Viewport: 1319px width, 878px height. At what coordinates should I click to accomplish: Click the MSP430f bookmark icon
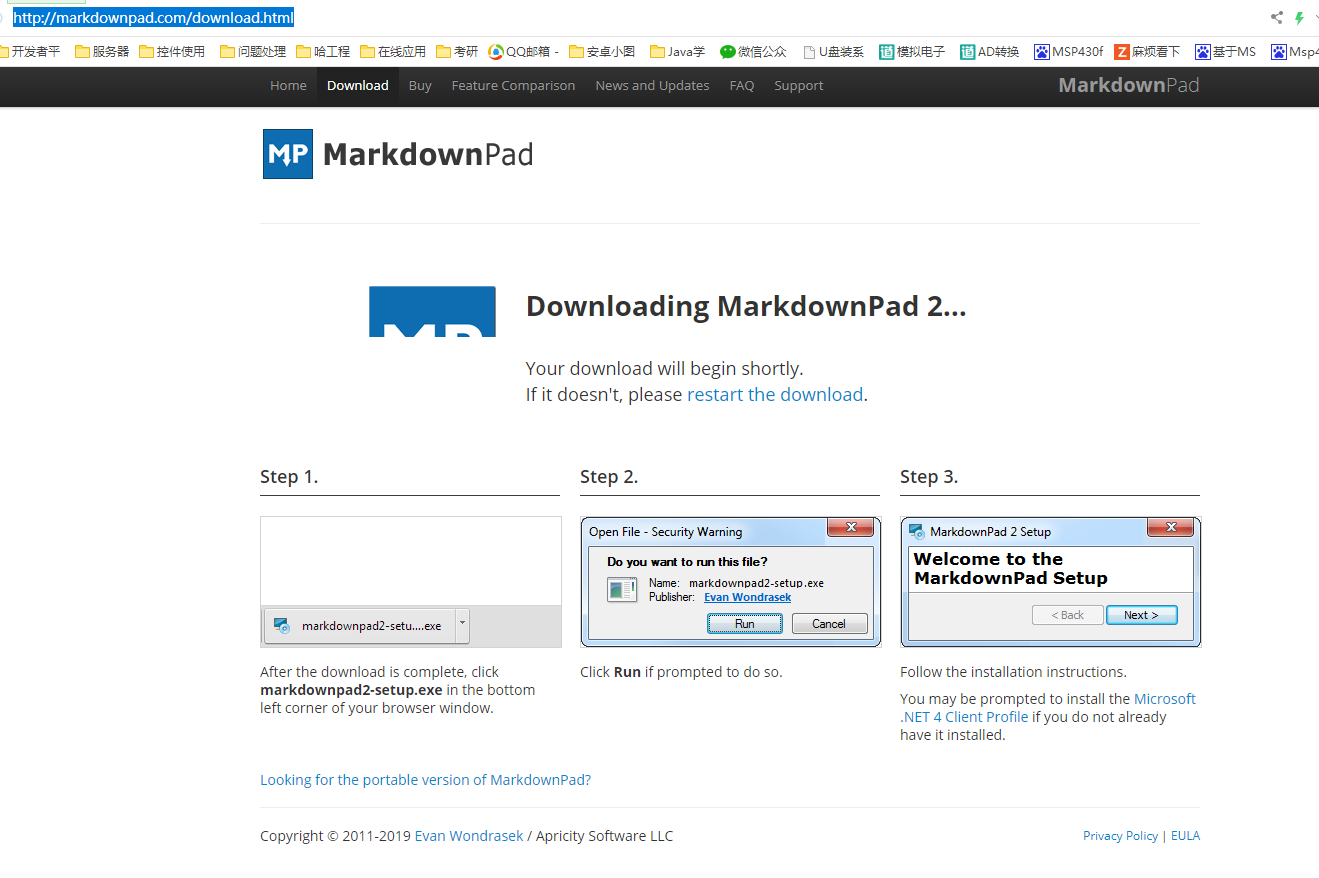(1042, 51)
